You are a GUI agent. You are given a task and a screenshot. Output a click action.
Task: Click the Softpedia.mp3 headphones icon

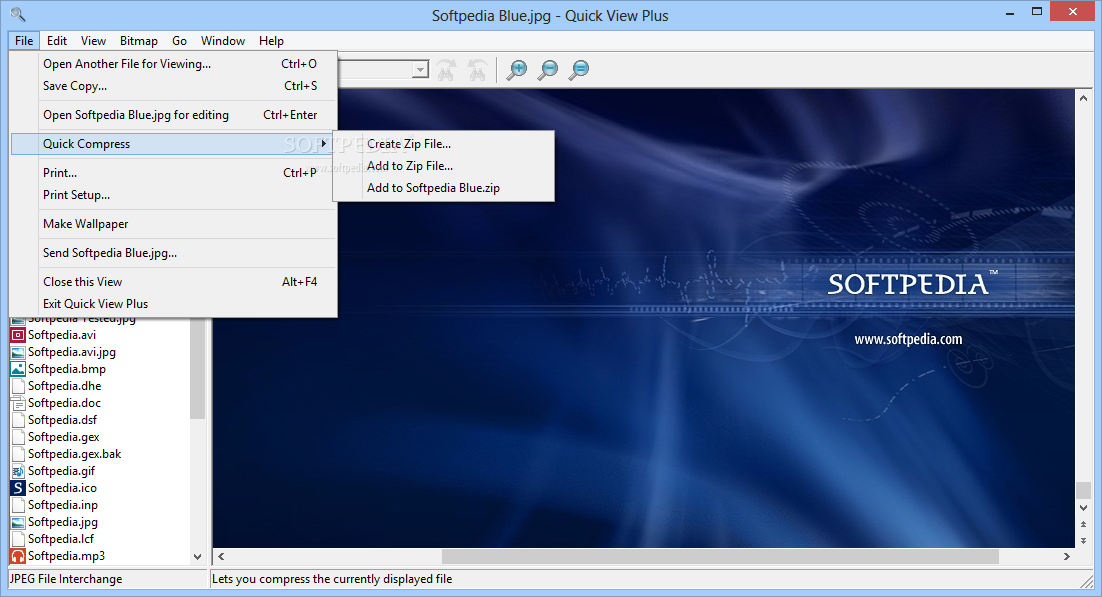click(x=18, y=556)
